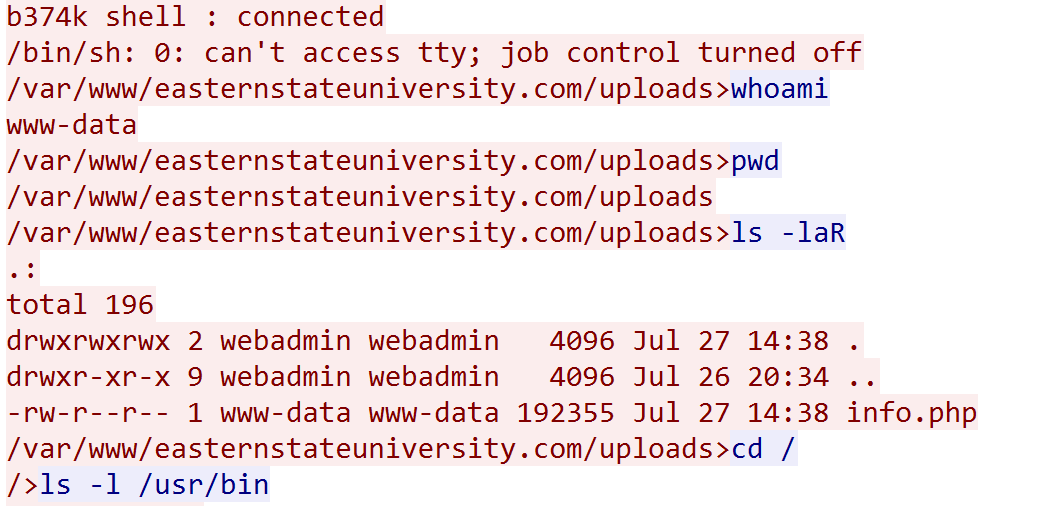Screen dimensions: 1057x506
Task: Click the '.:' directory header line
Action: pos(23,270)
